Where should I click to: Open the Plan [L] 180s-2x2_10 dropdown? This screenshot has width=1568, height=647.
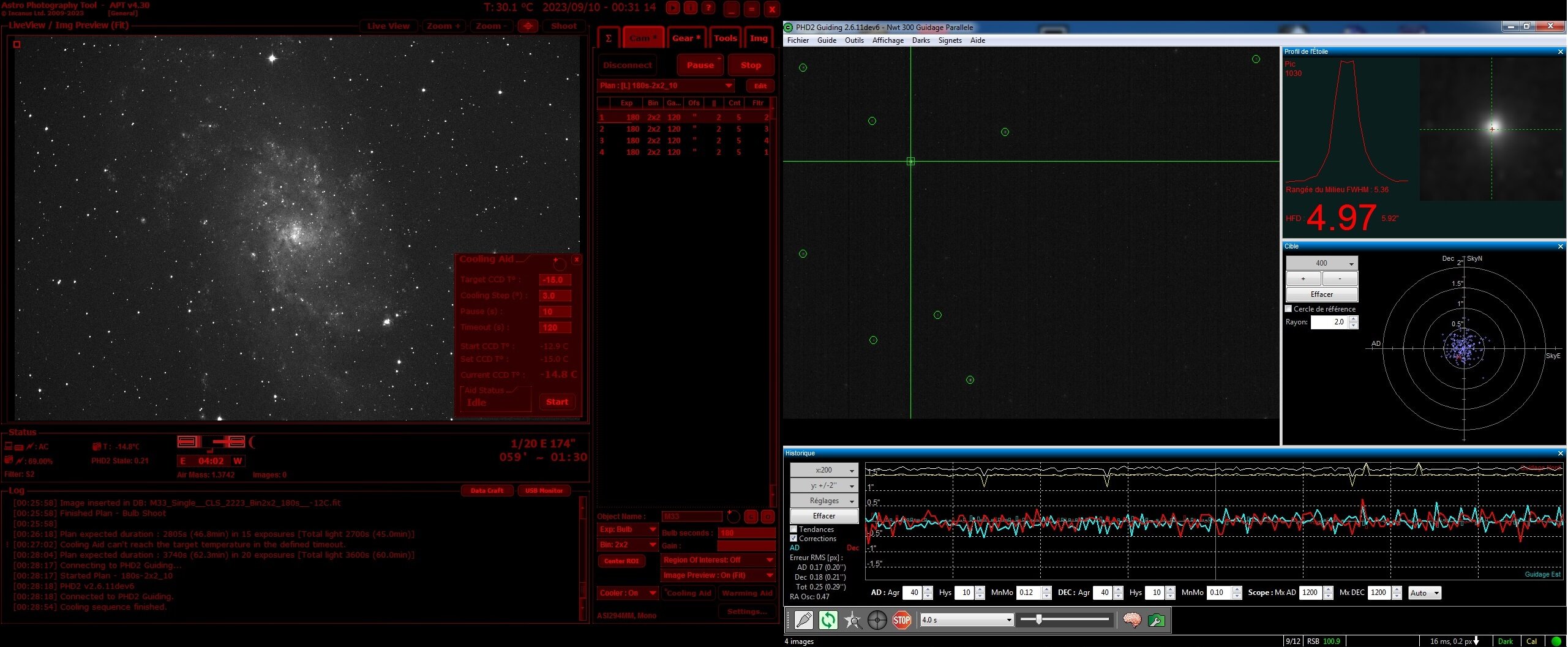point(666,86)
